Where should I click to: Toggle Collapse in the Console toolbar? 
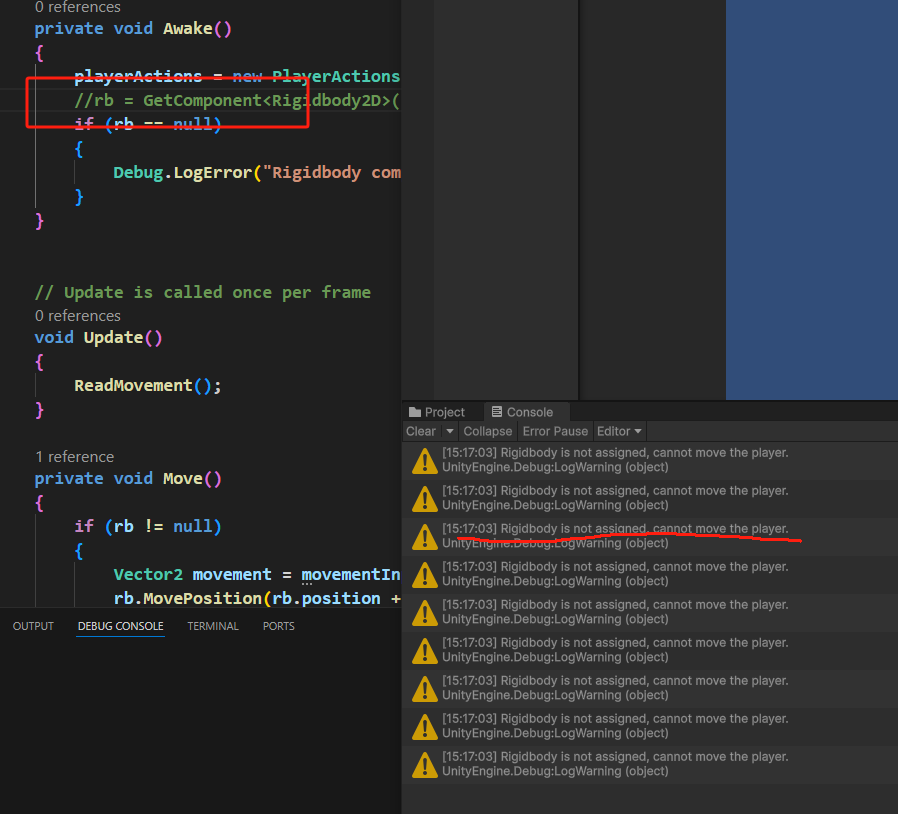click(487, 431)
